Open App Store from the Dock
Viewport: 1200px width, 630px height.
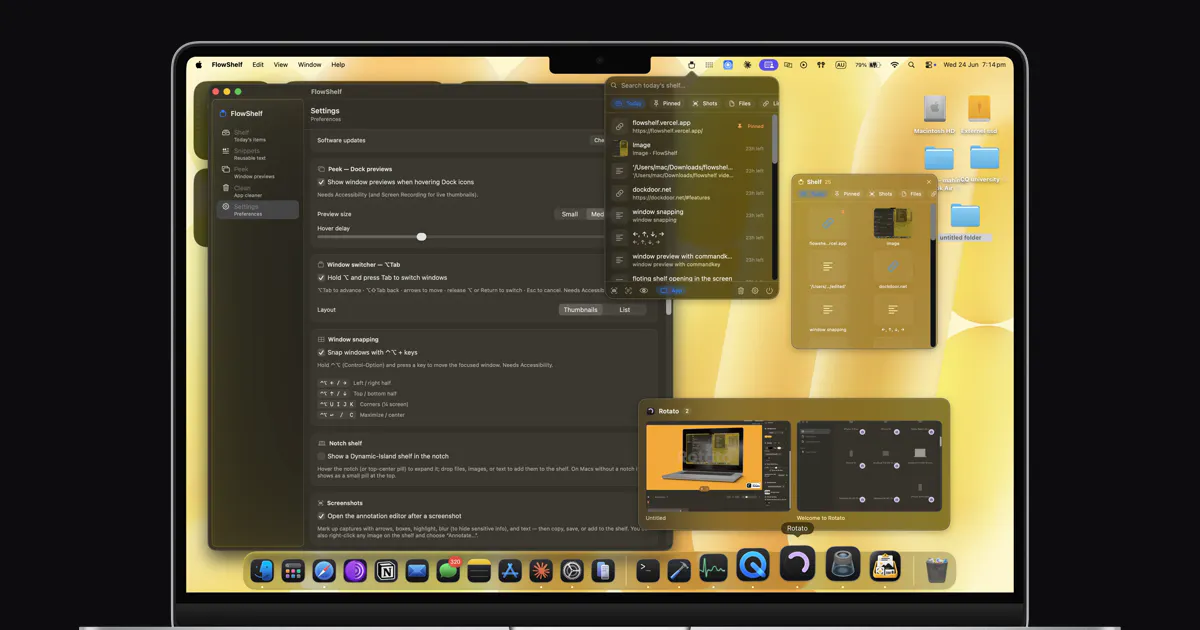point(510,570)
